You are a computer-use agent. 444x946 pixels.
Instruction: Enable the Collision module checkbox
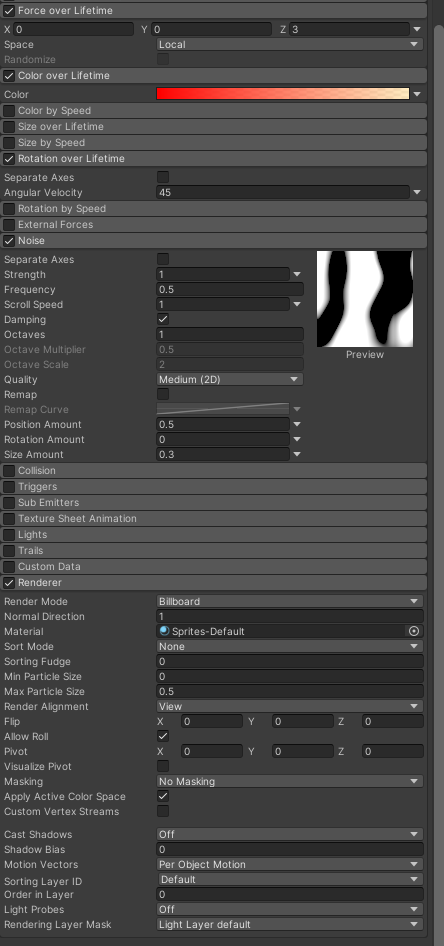[9, 471]
